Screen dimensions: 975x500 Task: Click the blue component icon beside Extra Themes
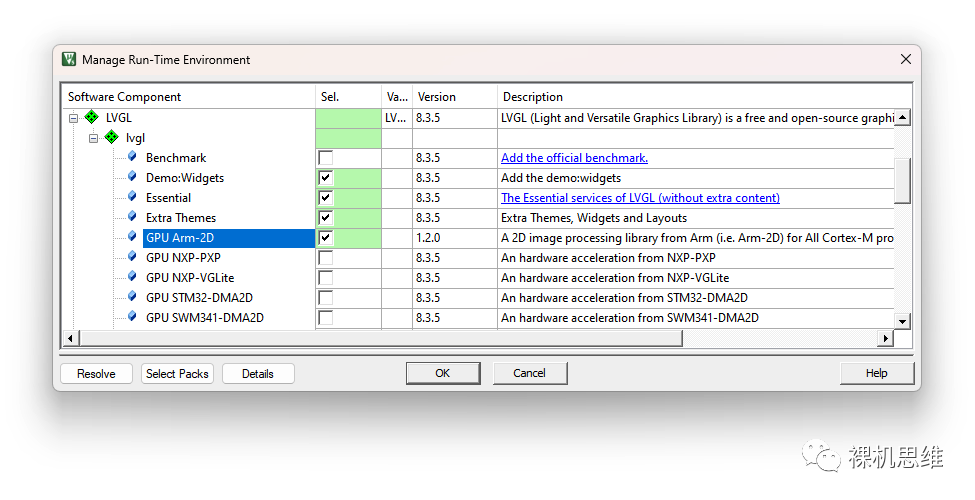[x=132, y=216]
